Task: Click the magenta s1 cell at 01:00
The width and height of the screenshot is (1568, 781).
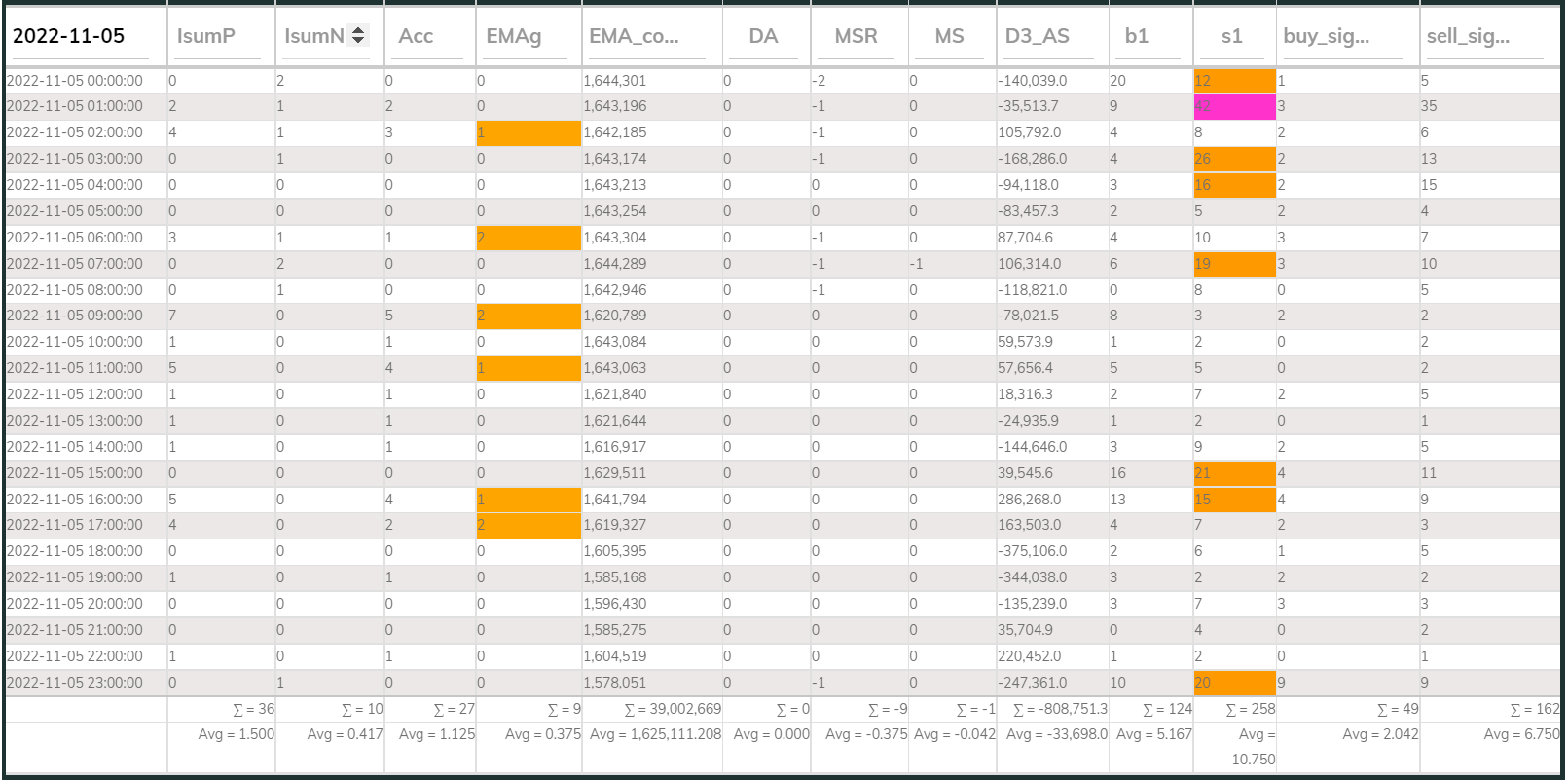Action: coord(1234,106)
